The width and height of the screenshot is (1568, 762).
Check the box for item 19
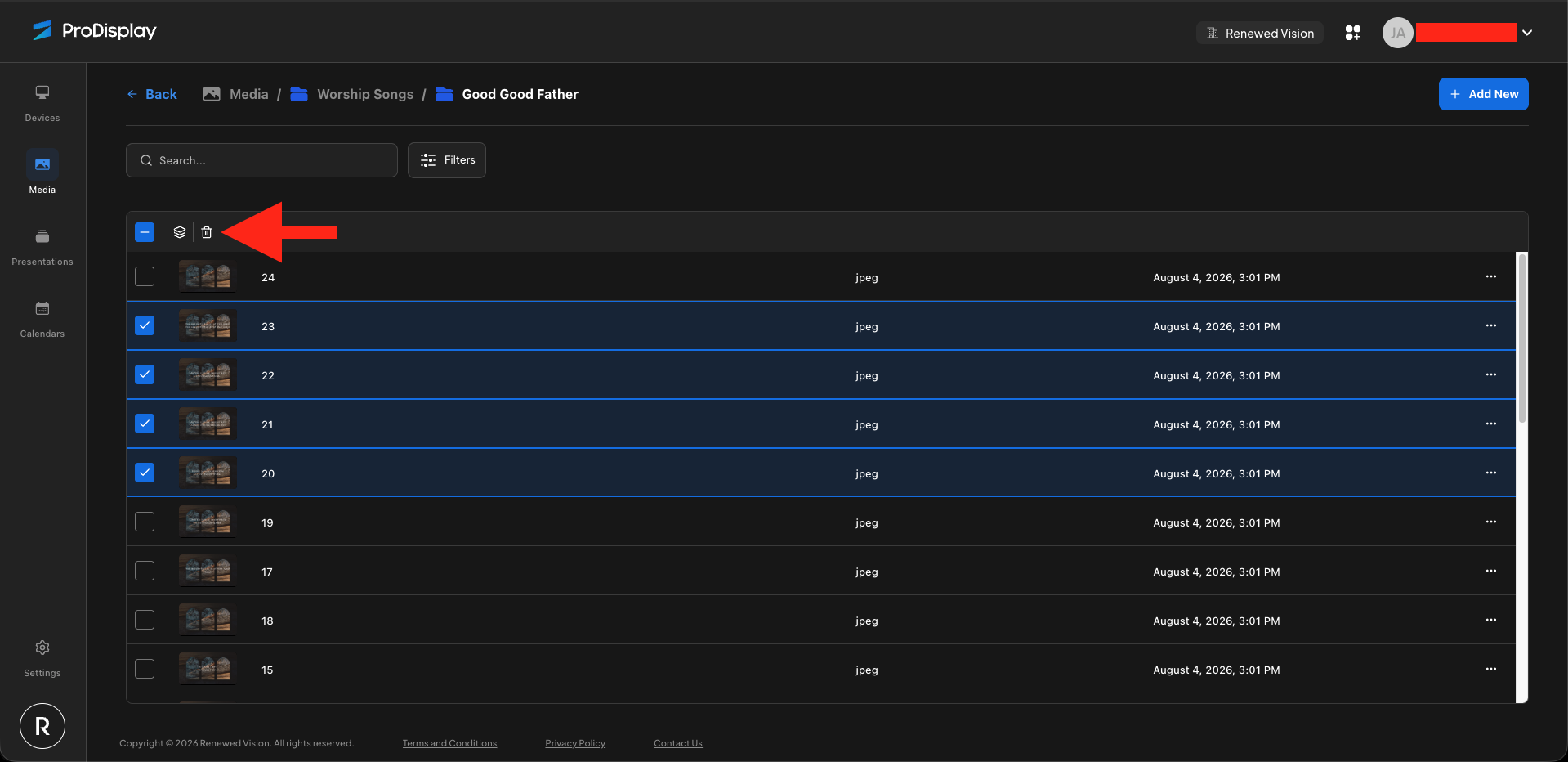point(145,522)
